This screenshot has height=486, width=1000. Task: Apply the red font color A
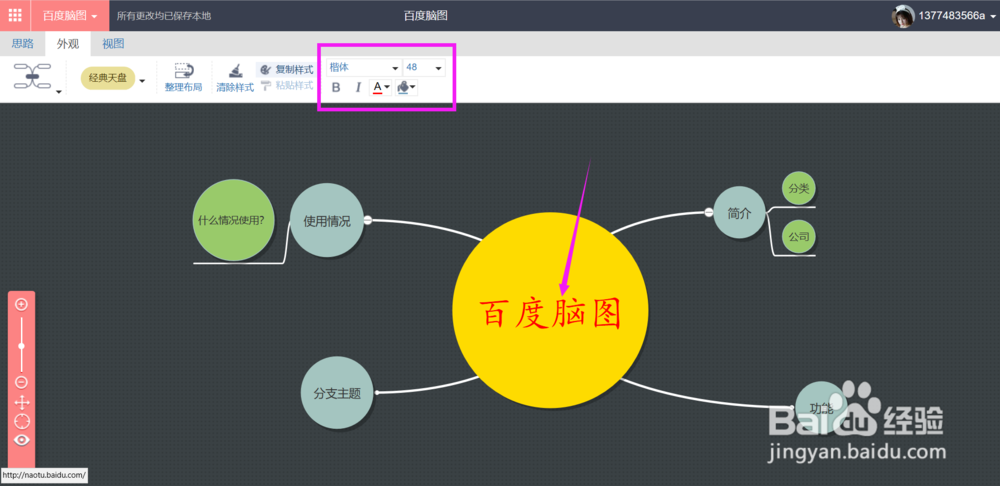click(377, 87)
